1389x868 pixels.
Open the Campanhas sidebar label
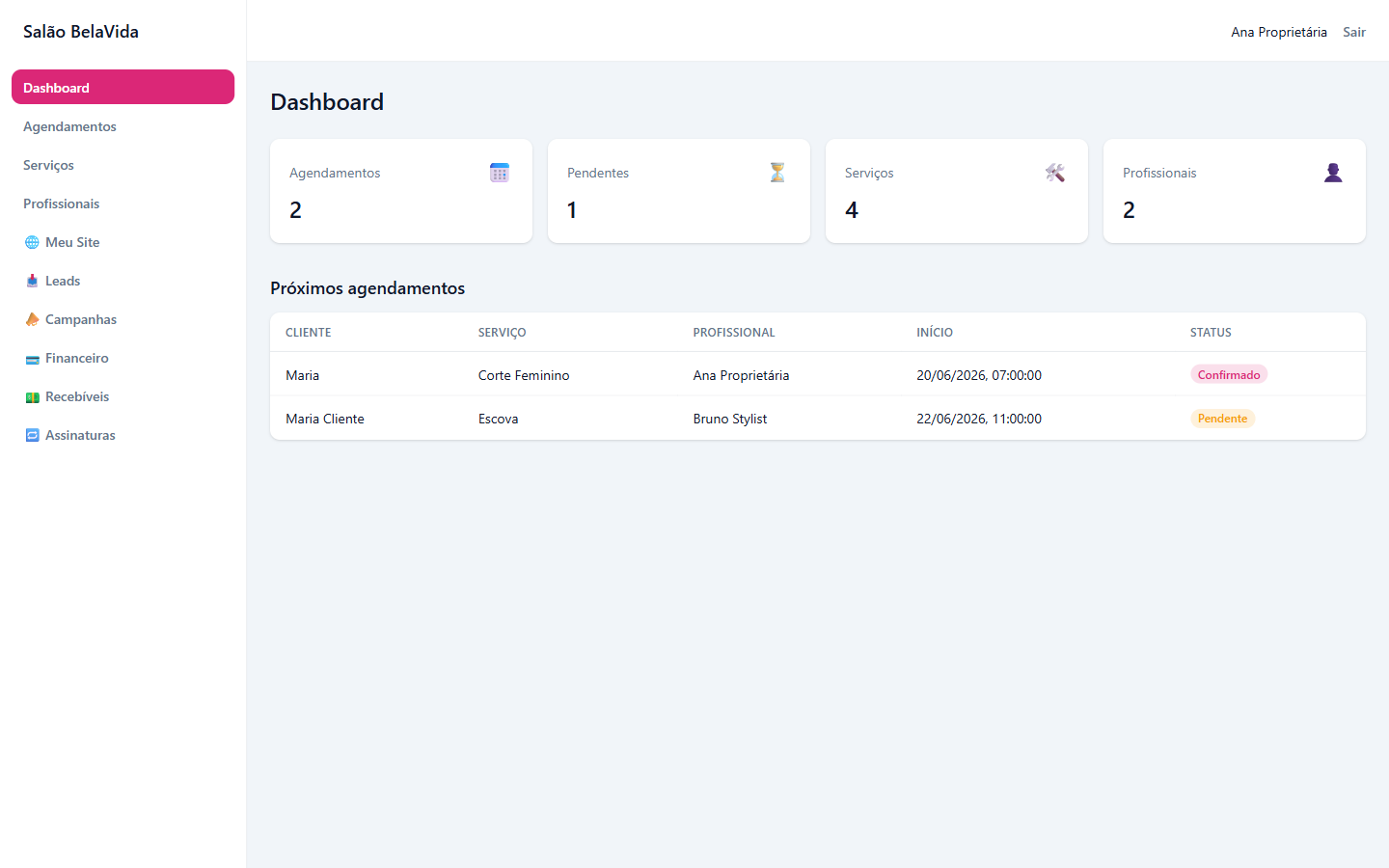click(81, 319)
